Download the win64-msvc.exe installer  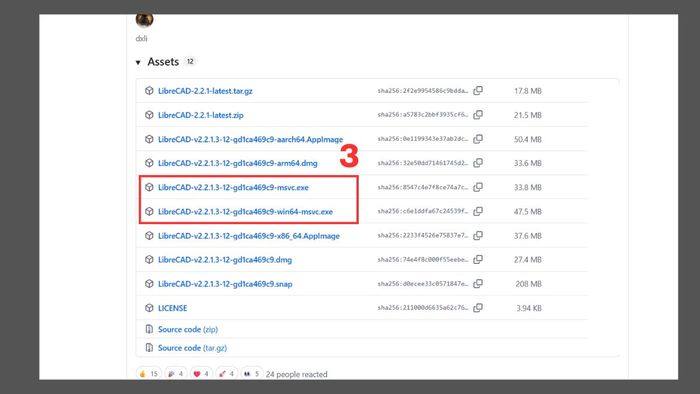pyautogui.click(x=245, y=212)
